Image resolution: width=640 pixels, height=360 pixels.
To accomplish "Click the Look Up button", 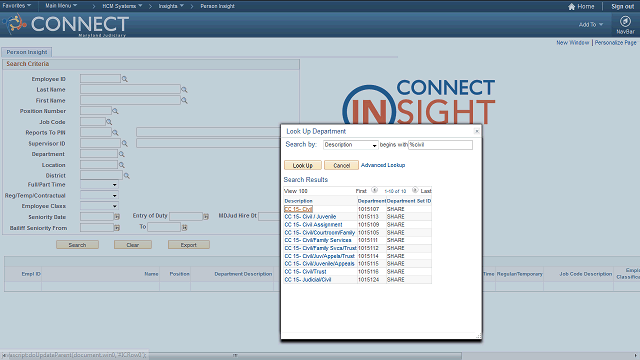I will (x=302, y=165).
